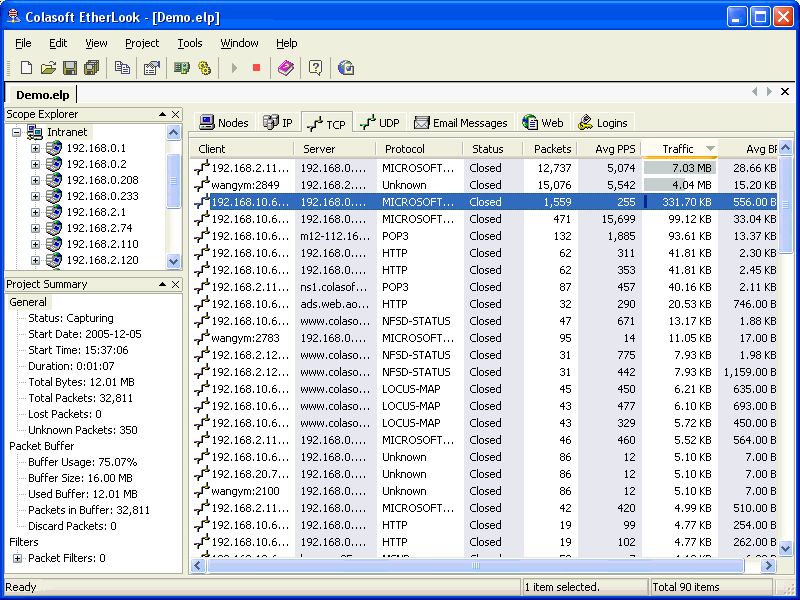Screen dimensions: 800x600
Task: Select the 192.168.2.120 tree label
Action: [x=103, y=260]
